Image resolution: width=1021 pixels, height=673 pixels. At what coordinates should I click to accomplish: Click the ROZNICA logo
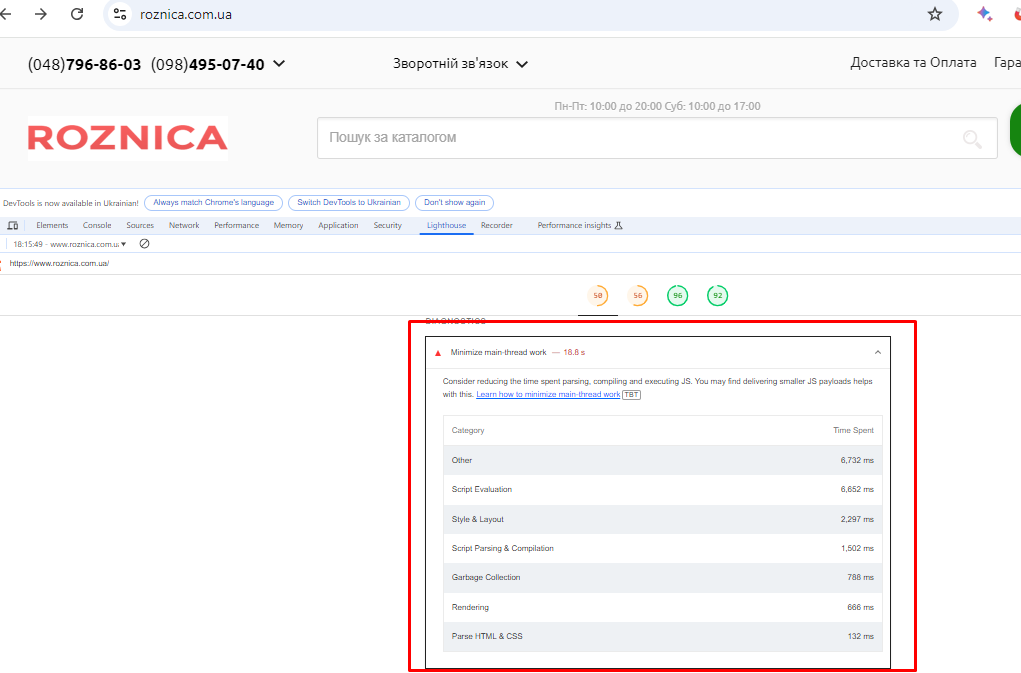tap(127, 138)
